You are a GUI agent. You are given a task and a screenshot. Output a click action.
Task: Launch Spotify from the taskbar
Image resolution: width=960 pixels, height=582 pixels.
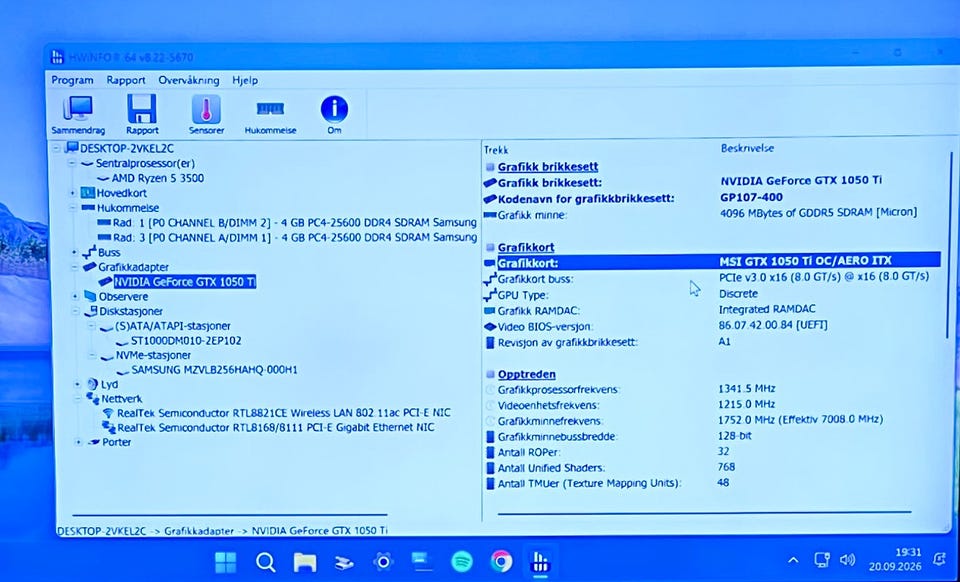[462, 561]
